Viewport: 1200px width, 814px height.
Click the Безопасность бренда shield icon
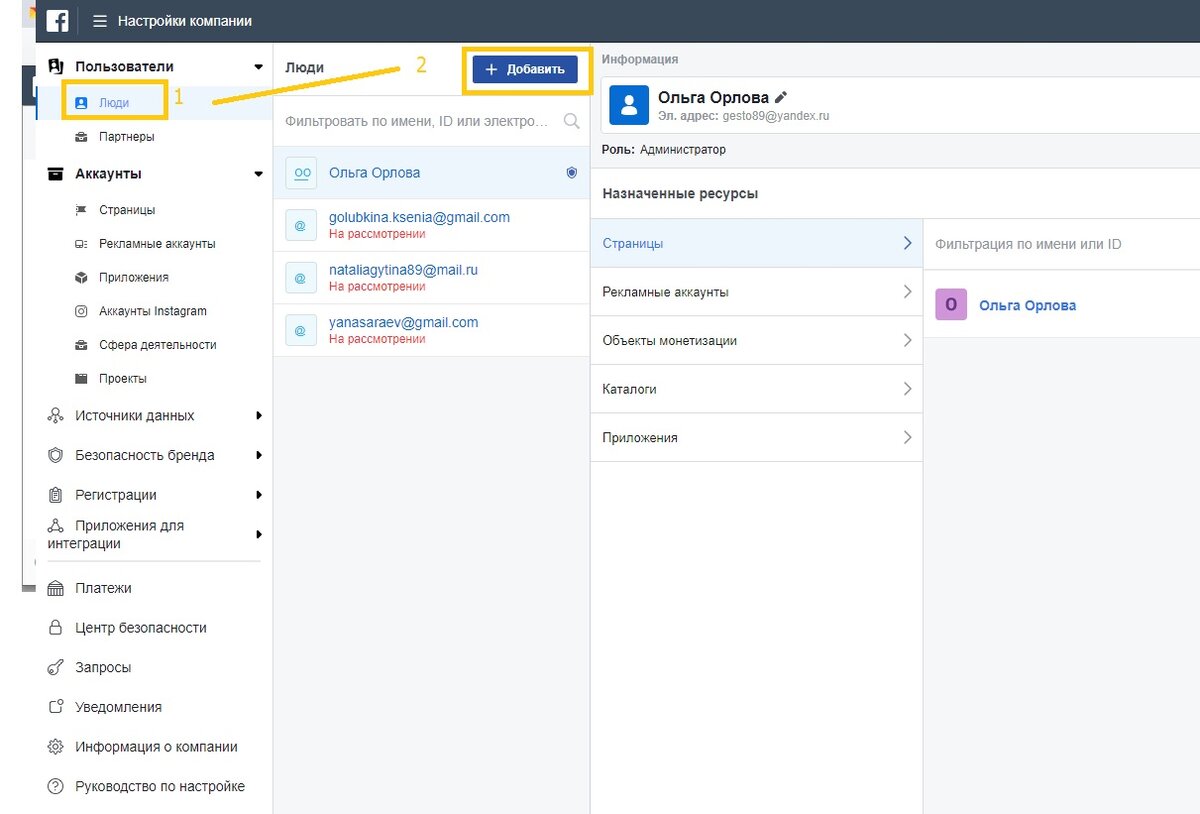[56, 455]
